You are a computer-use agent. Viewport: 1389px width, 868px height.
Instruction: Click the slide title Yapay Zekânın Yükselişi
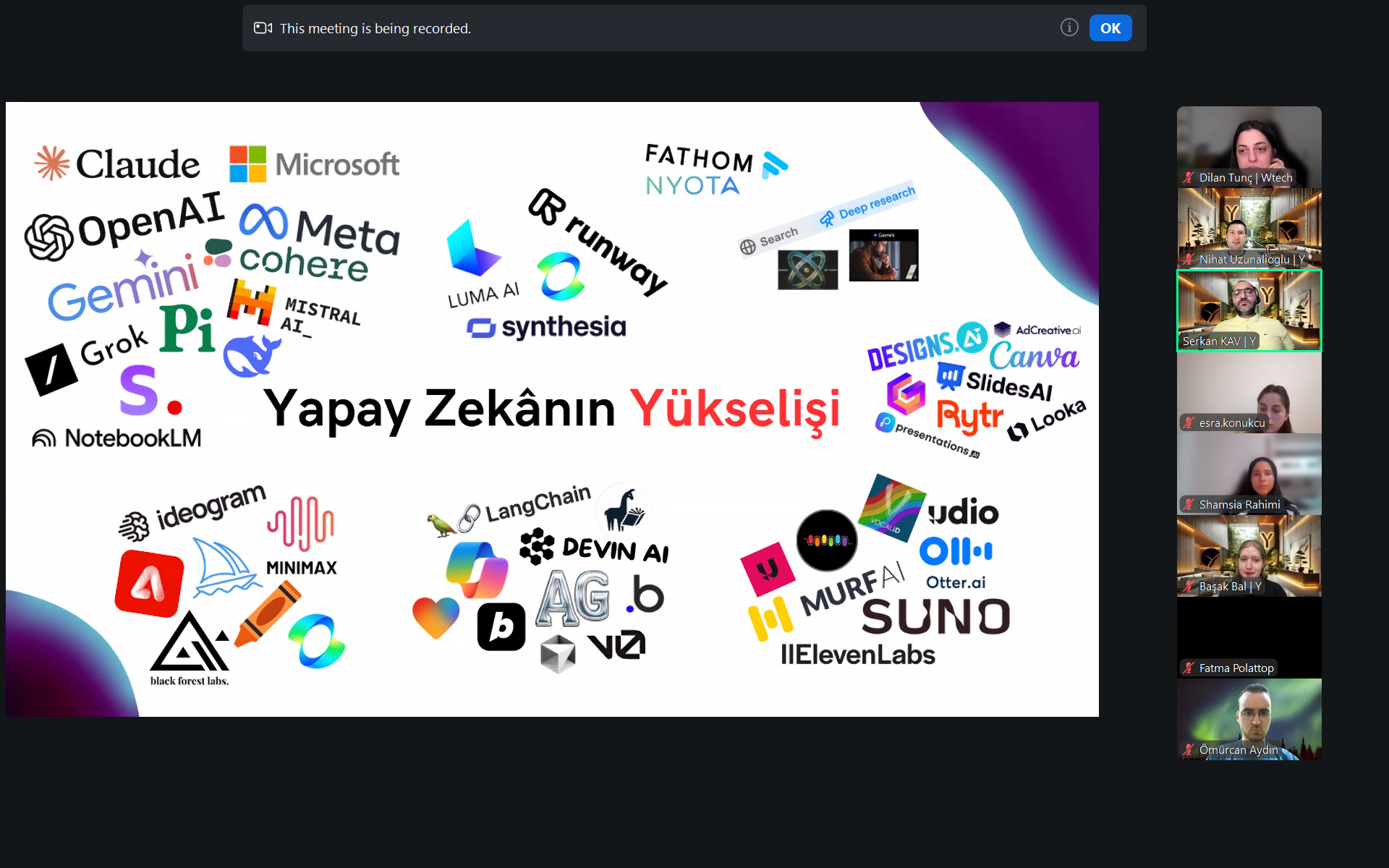(551, 409)
